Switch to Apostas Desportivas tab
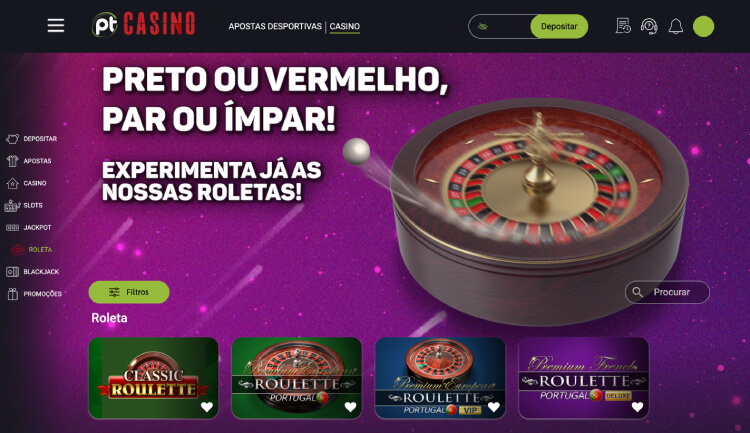This screenshot has width=750, height=433. (275, 26)
